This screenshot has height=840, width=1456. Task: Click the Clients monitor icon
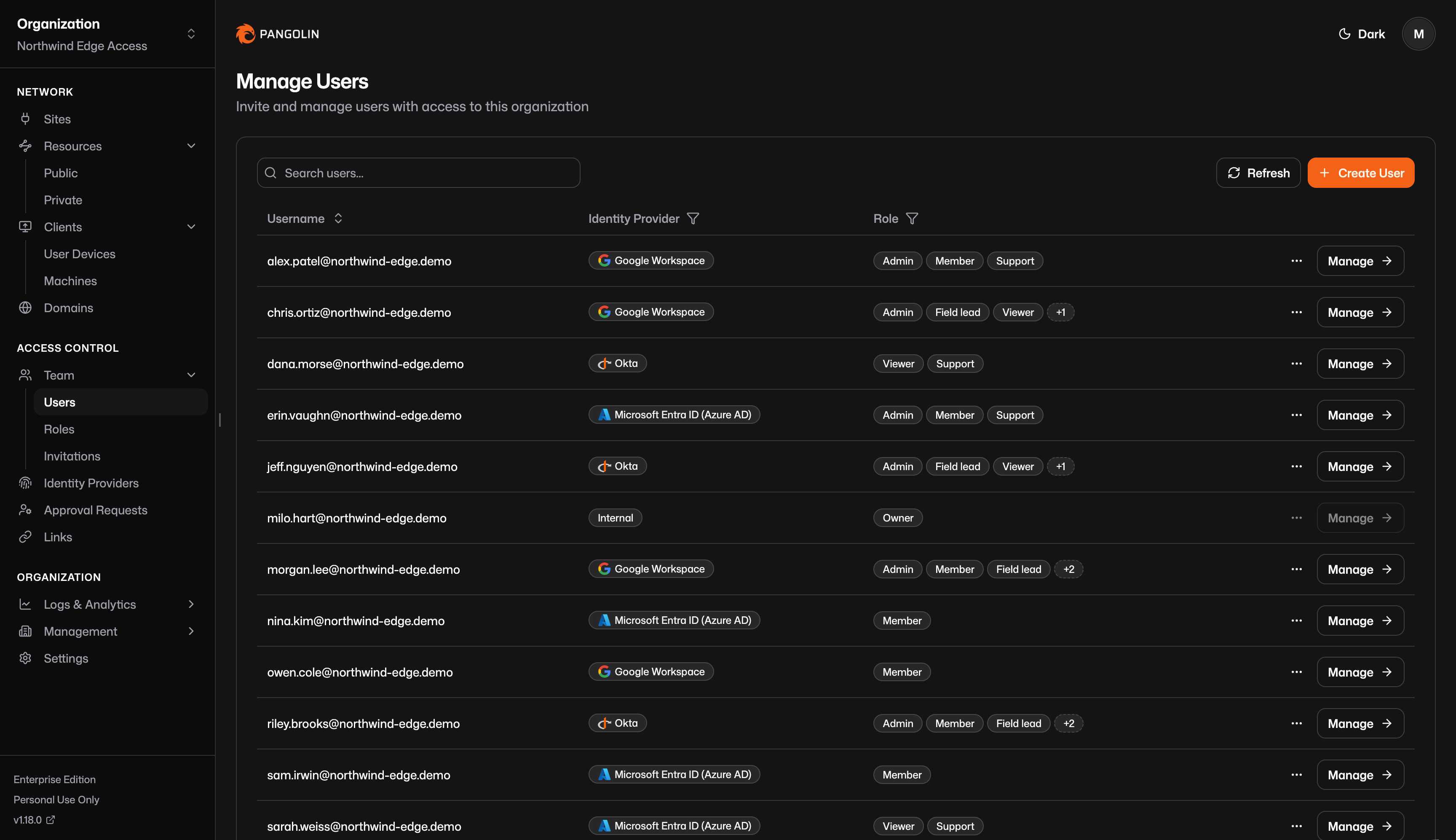click(25, 227)
